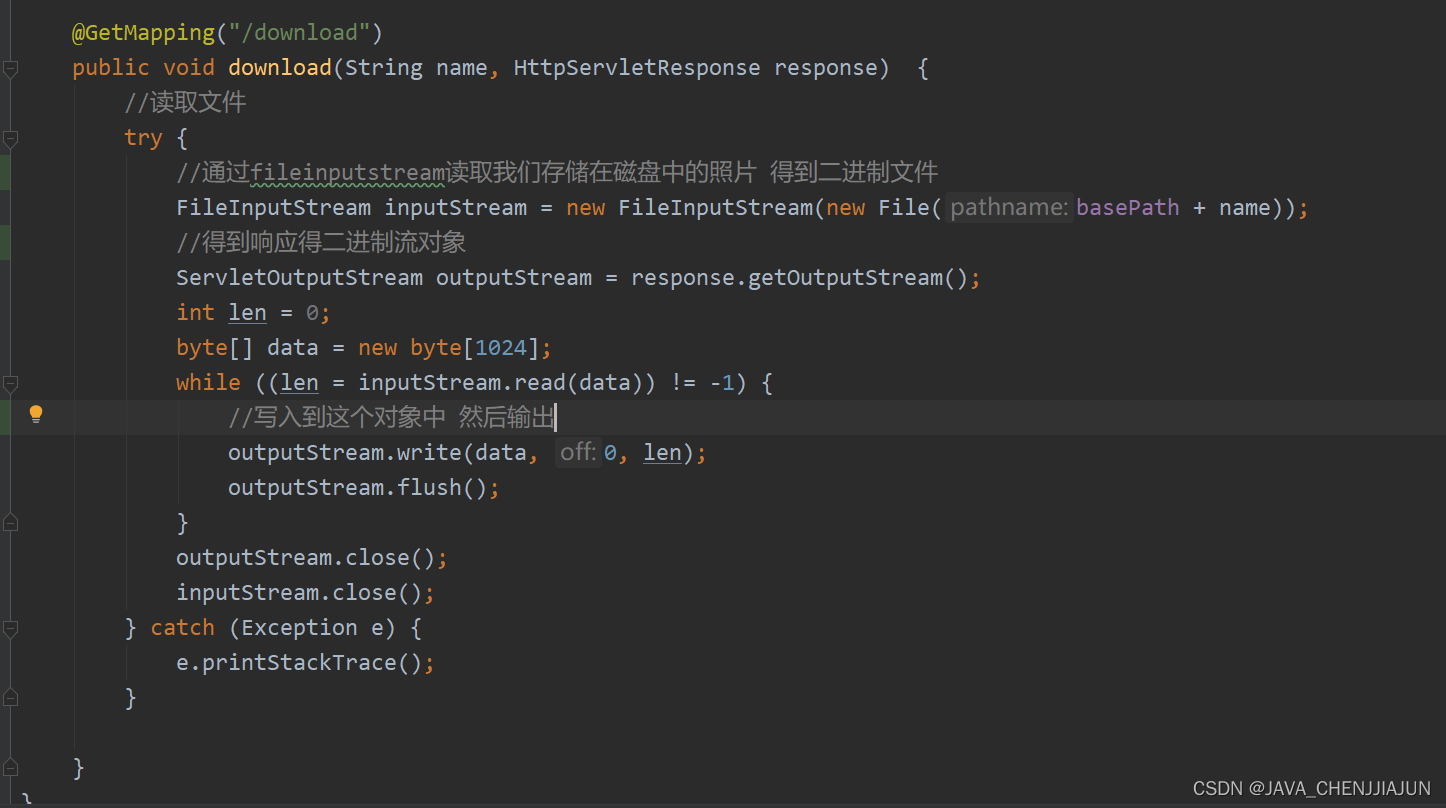The image size is (1446, 808).
Task: Click the @GetMapping annotation
Action: point(143,33)
